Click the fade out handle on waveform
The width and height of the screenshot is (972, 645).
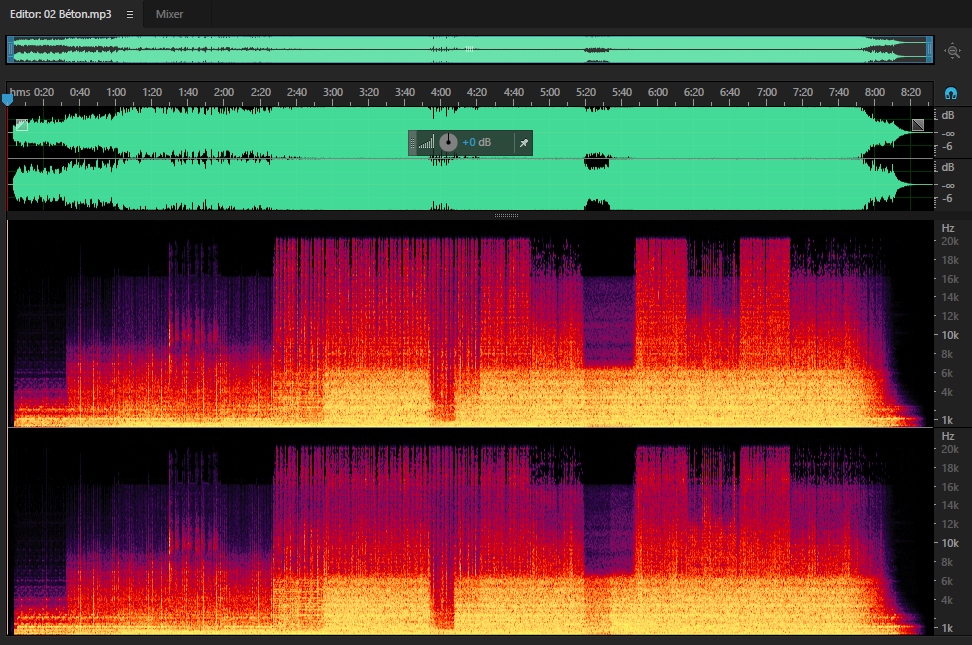(918, 125)
